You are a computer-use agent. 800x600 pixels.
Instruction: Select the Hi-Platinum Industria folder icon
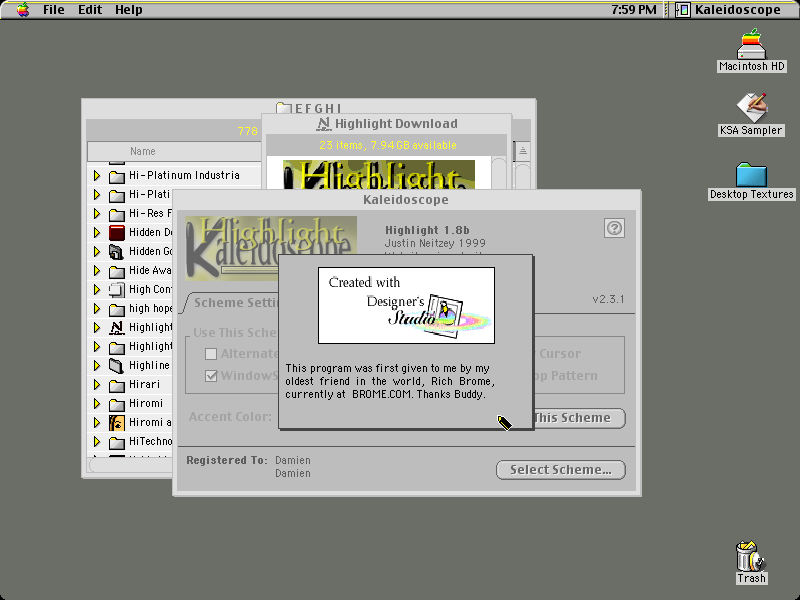pyautogui.click(x=117, y=176)
